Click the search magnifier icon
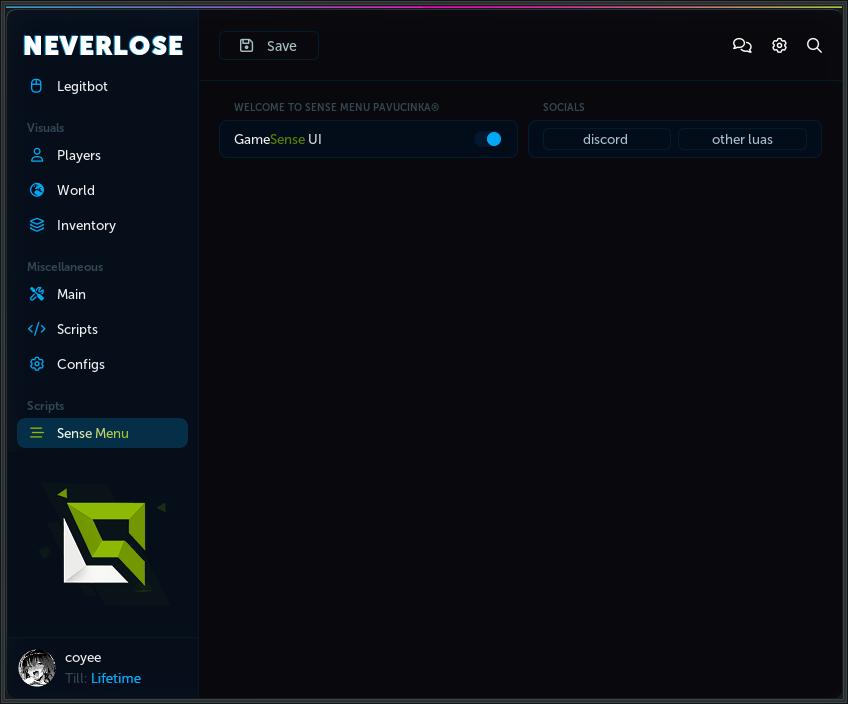 (x=814, y=45)
